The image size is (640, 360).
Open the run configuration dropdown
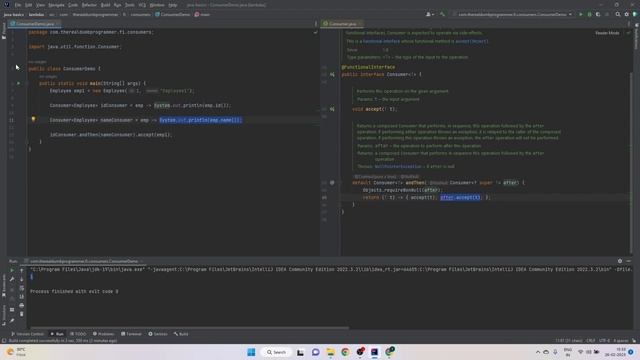click(x=512, y=14)
